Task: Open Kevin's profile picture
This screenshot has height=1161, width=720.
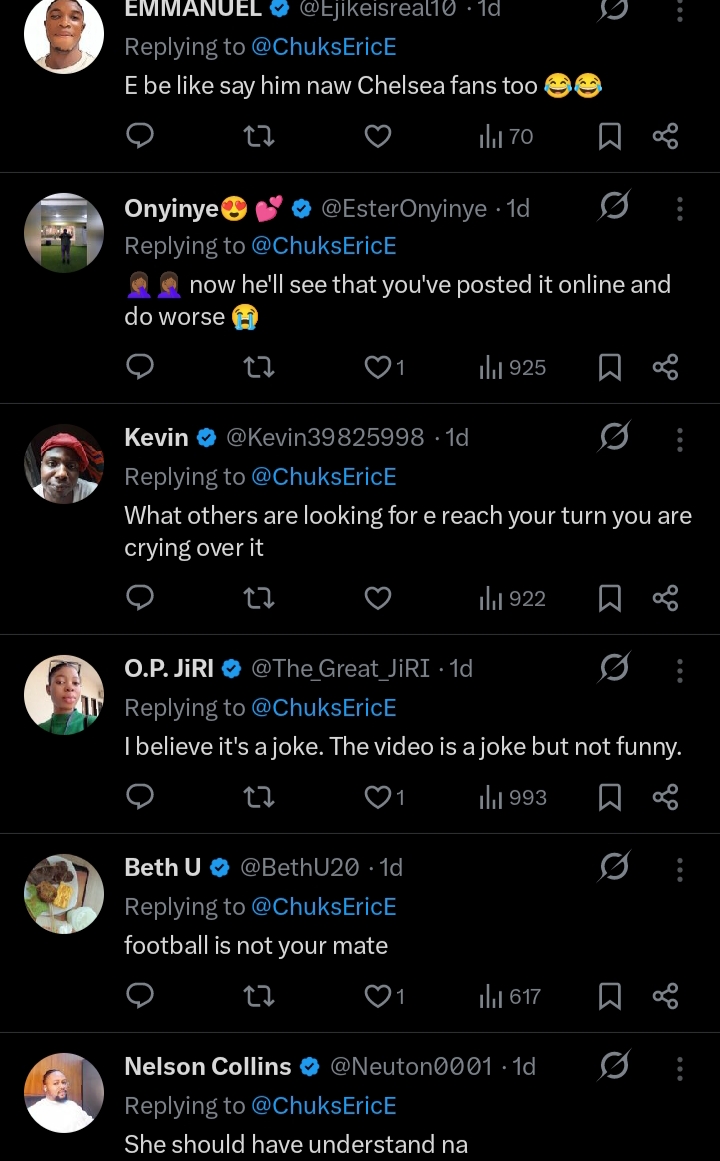Action: (x=64, y=463)
